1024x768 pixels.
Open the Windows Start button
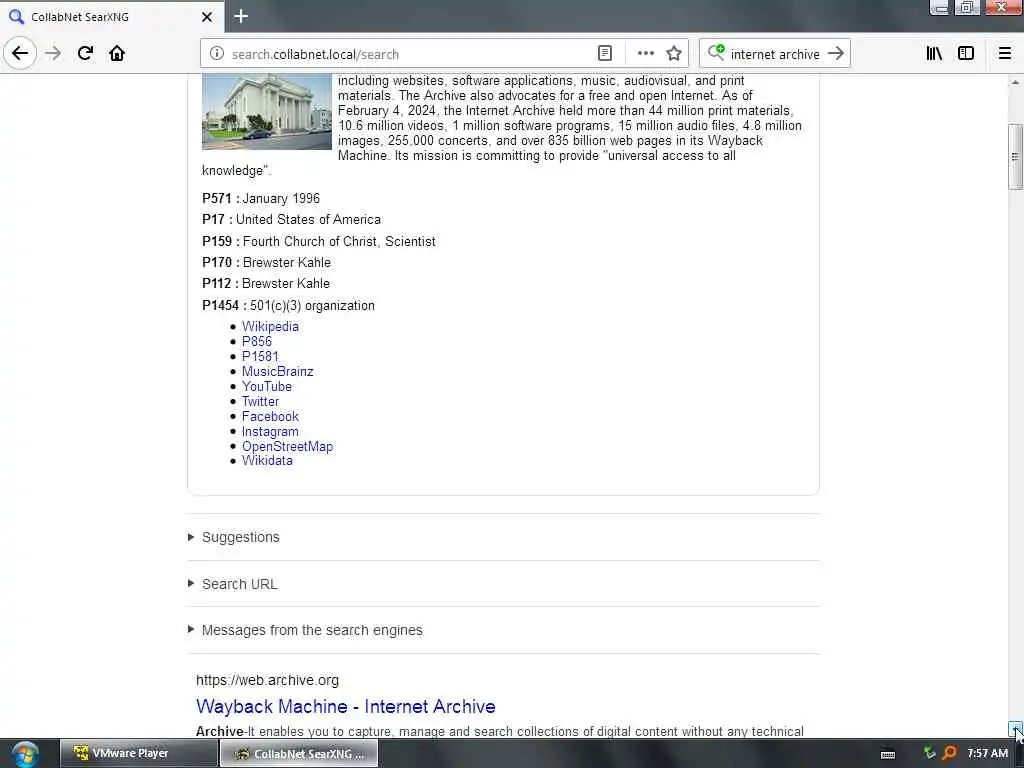click(x=25, y=754)
